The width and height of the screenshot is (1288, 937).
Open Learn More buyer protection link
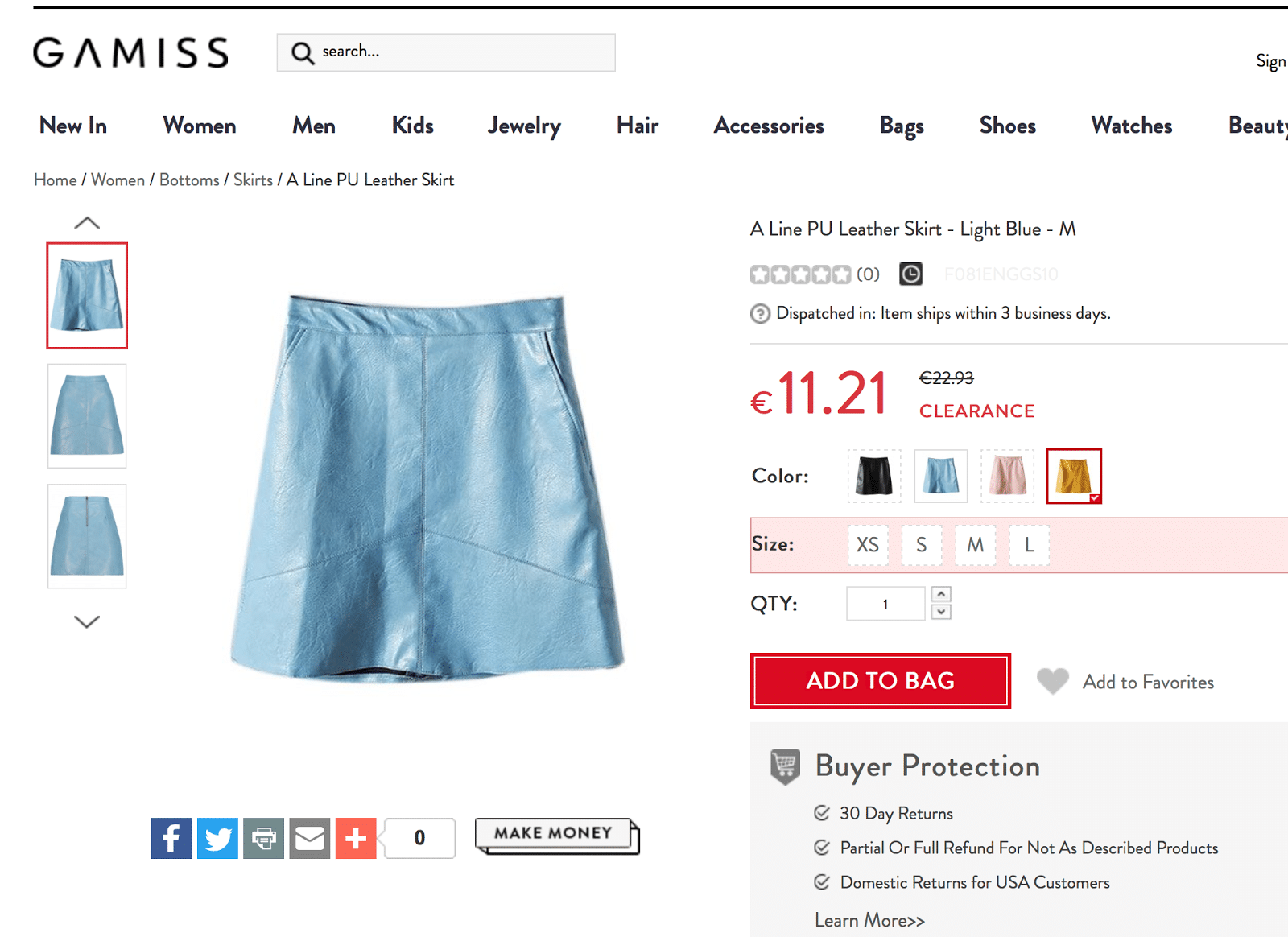[869, 920]
